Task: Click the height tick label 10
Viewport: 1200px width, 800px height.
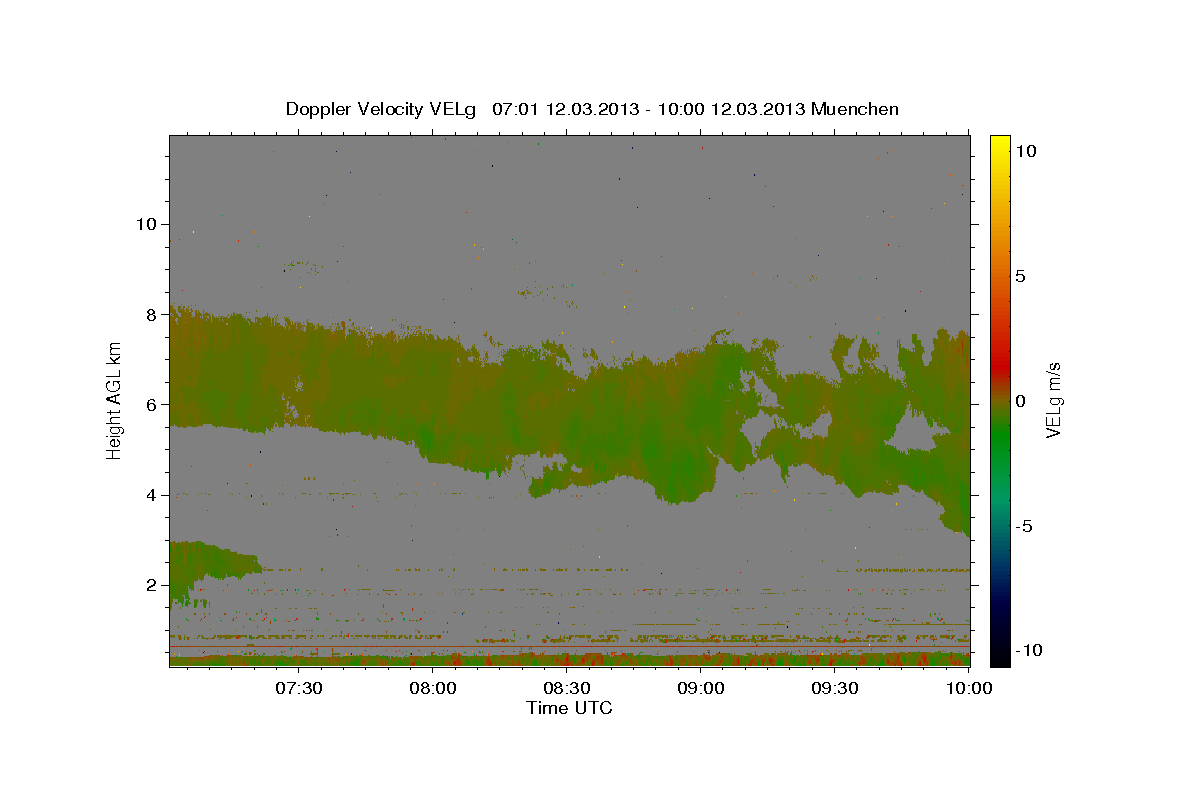Action: coord(145,224)
